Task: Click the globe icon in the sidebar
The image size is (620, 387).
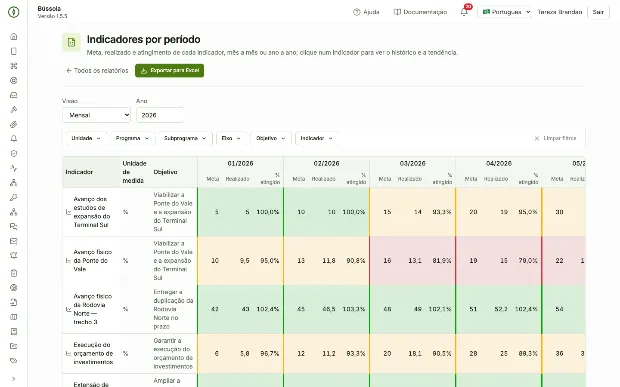Action: click(x=13, y=287)
